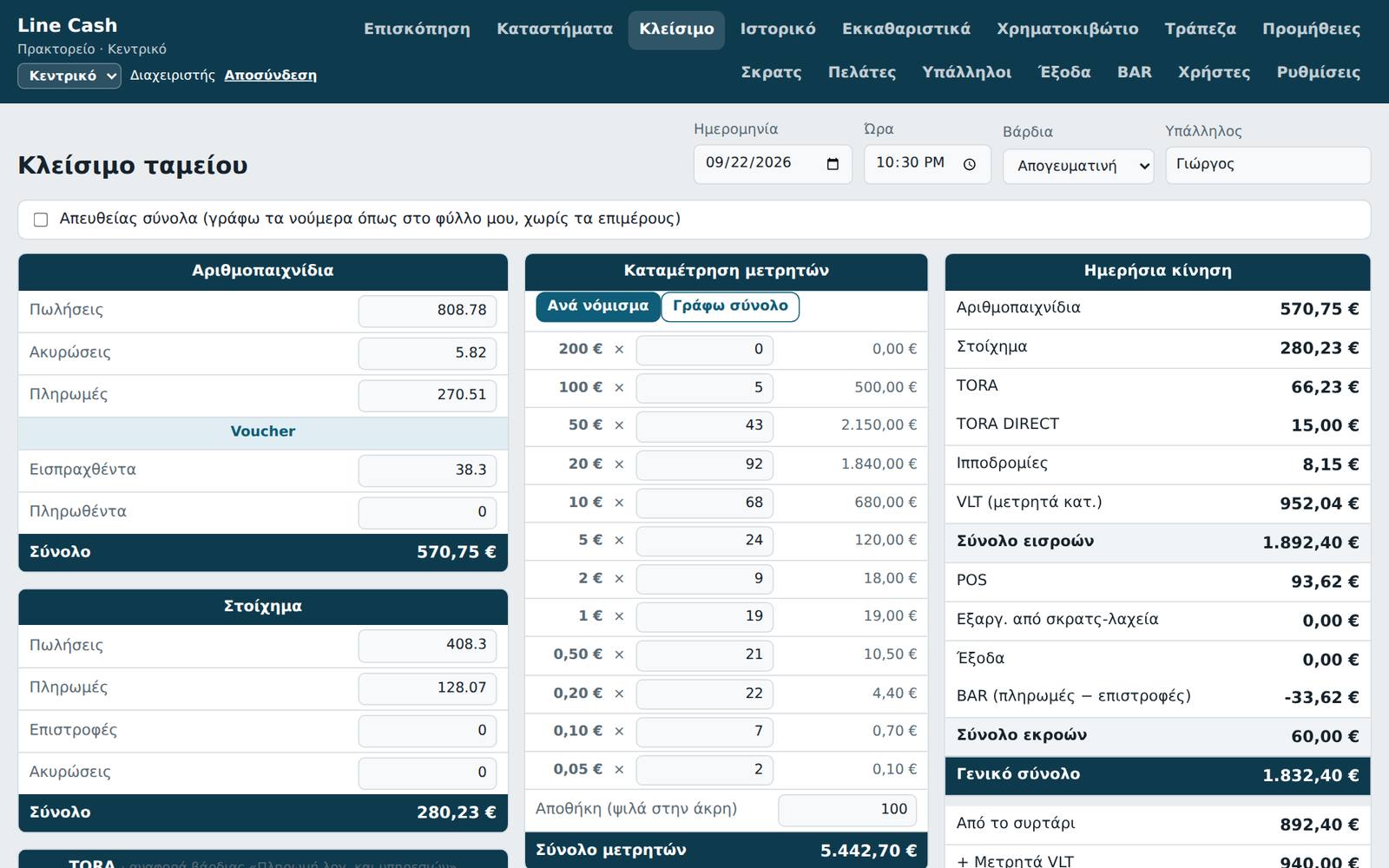1389x868 pixels.
Task: Click the 20 € note count field
Action: (x=704, y=464)
